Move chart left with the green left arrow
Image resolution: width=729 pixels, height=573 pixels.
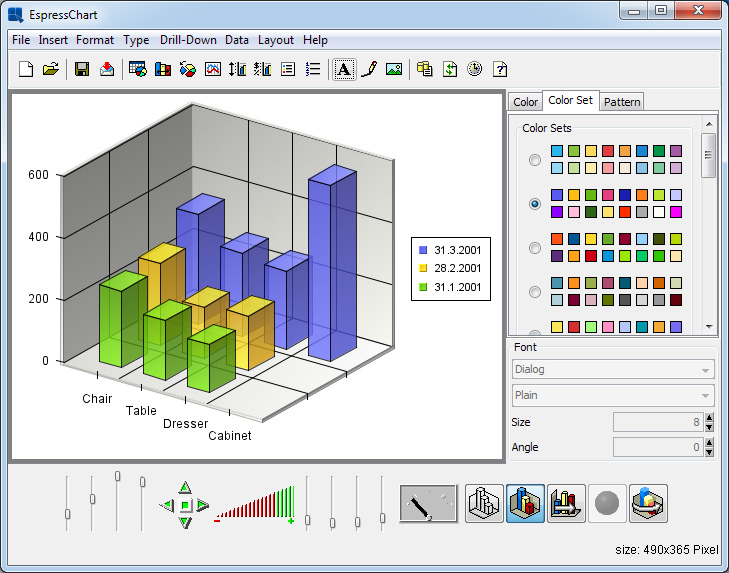167,505
